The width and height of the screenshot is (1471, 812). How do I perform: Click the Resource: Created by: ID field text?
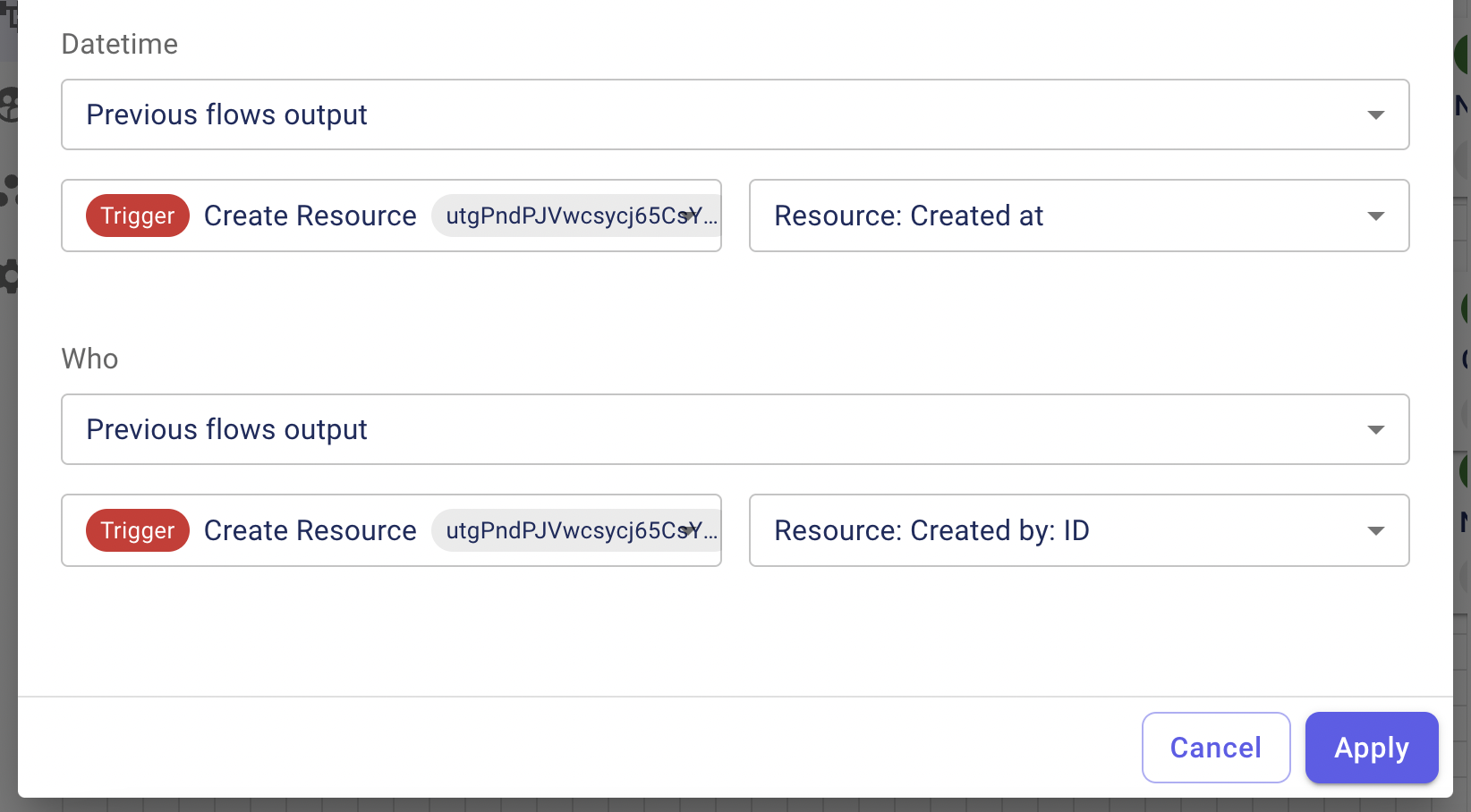point(931,530)
